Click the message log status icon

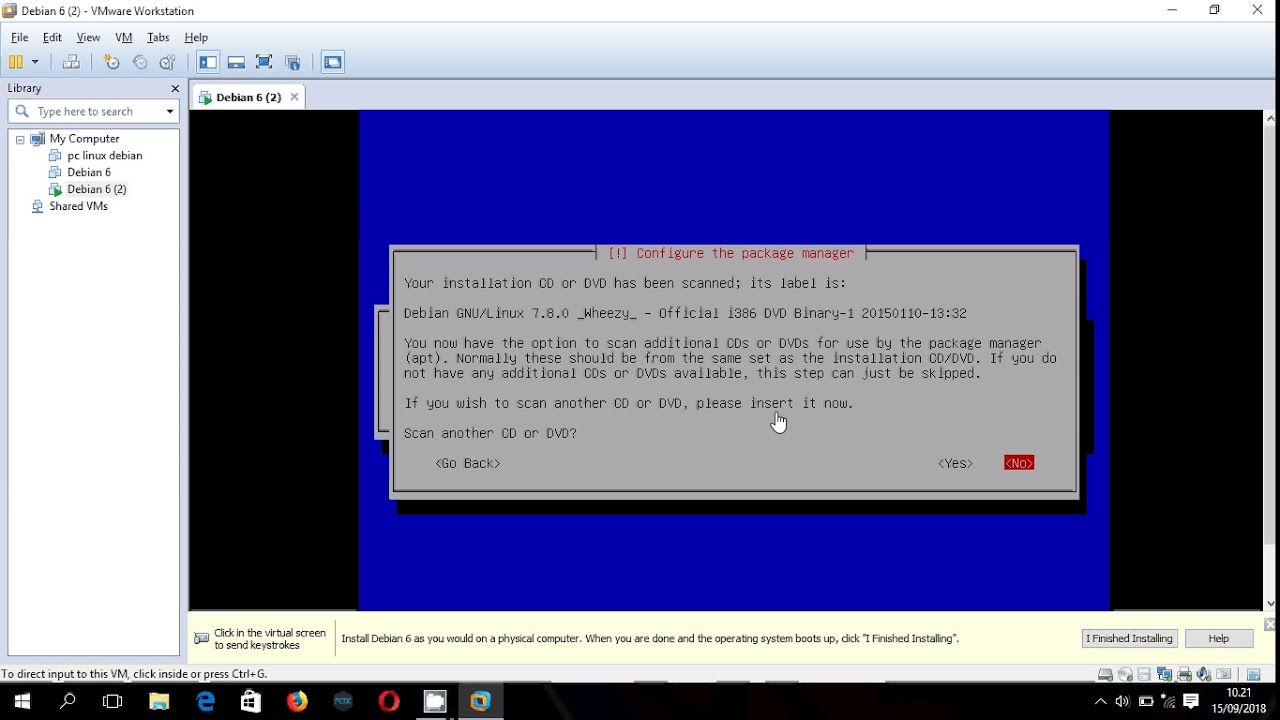click(x=1253, y=675)
